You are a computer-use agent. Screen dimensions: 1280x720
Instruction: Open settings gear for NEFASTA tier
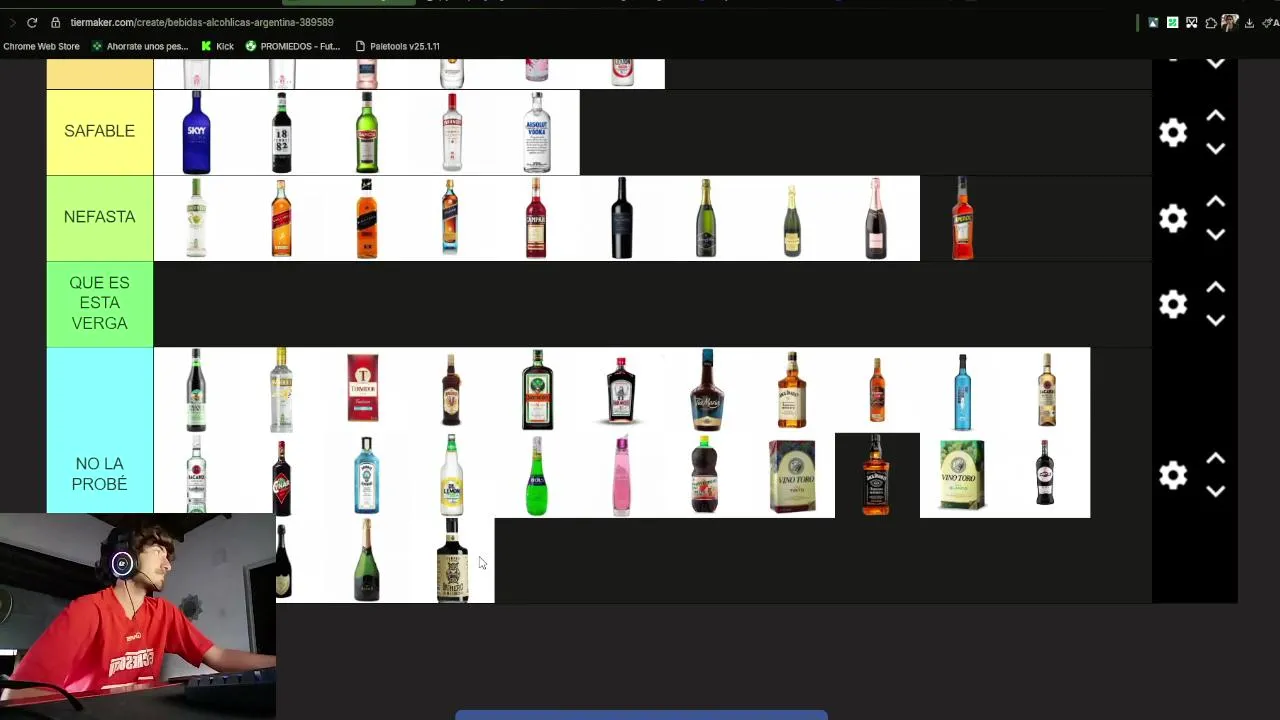pos(1173,218)
